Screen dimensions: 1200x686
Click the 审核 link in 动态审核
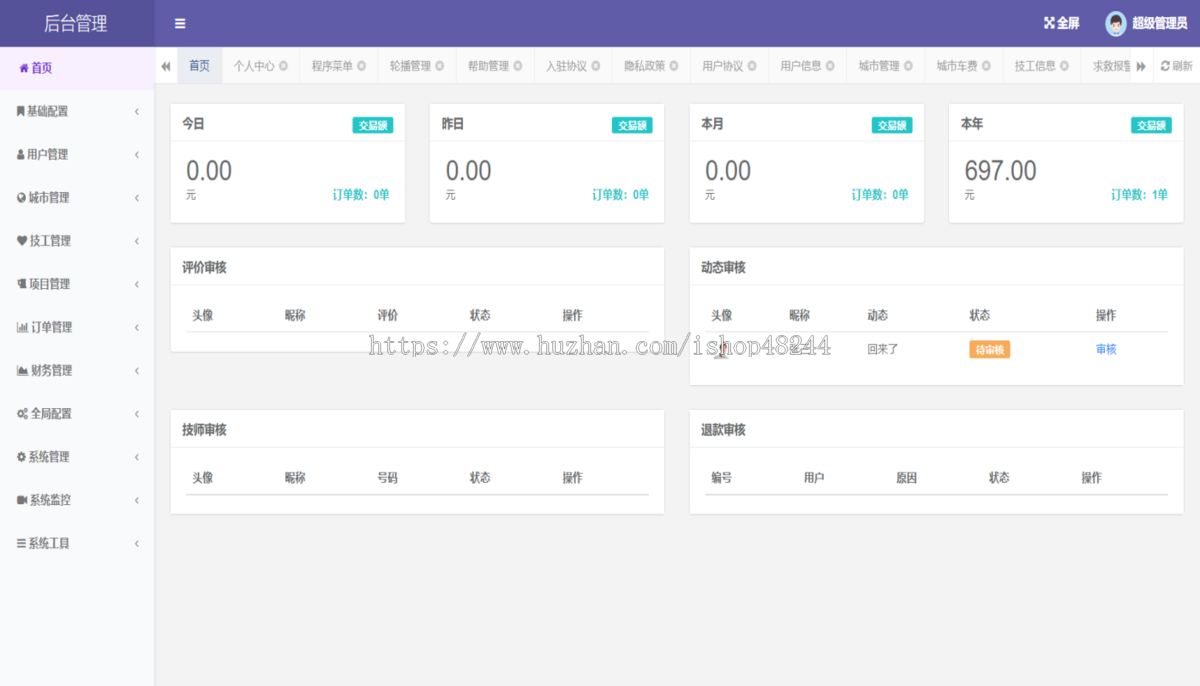point(1106,350)
